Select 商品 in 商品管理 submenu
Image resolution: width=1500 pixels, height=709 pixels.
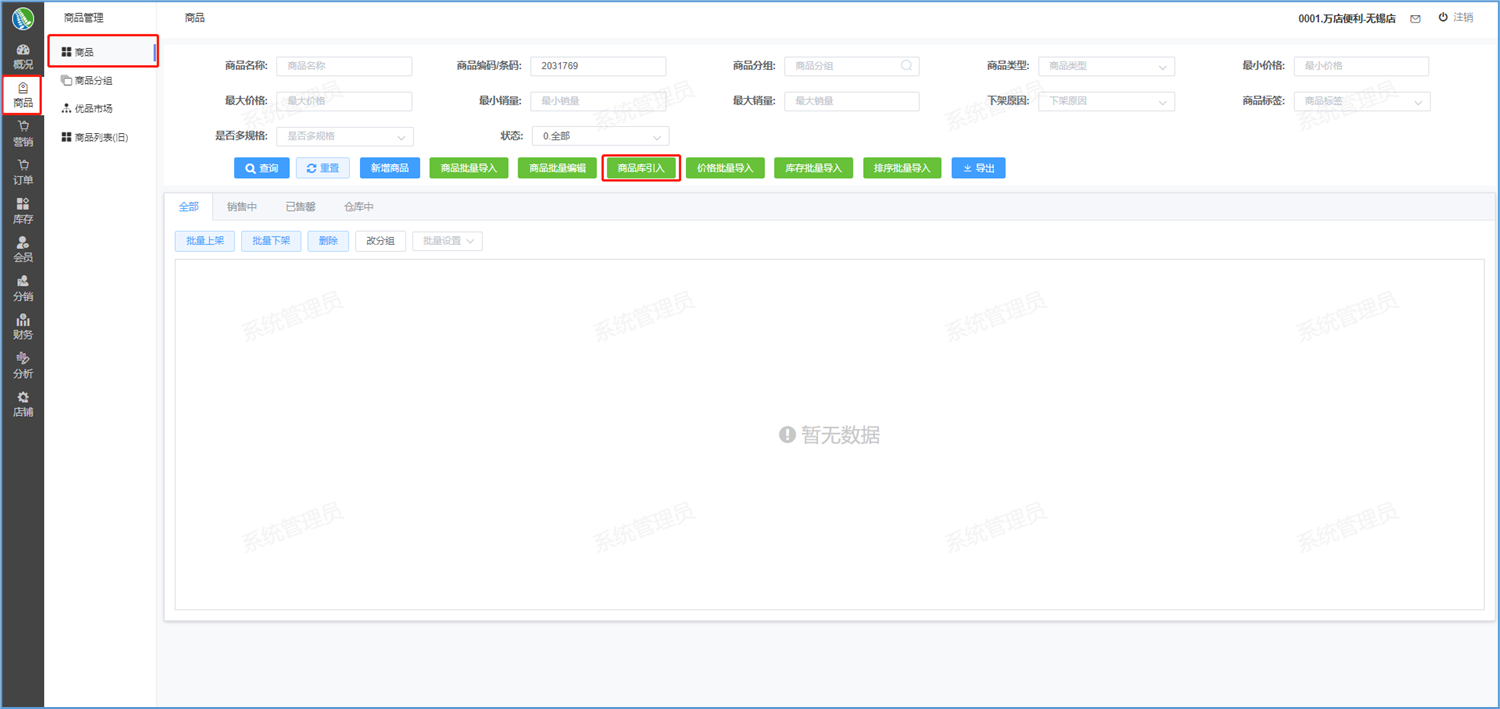(x=102, y=52)
